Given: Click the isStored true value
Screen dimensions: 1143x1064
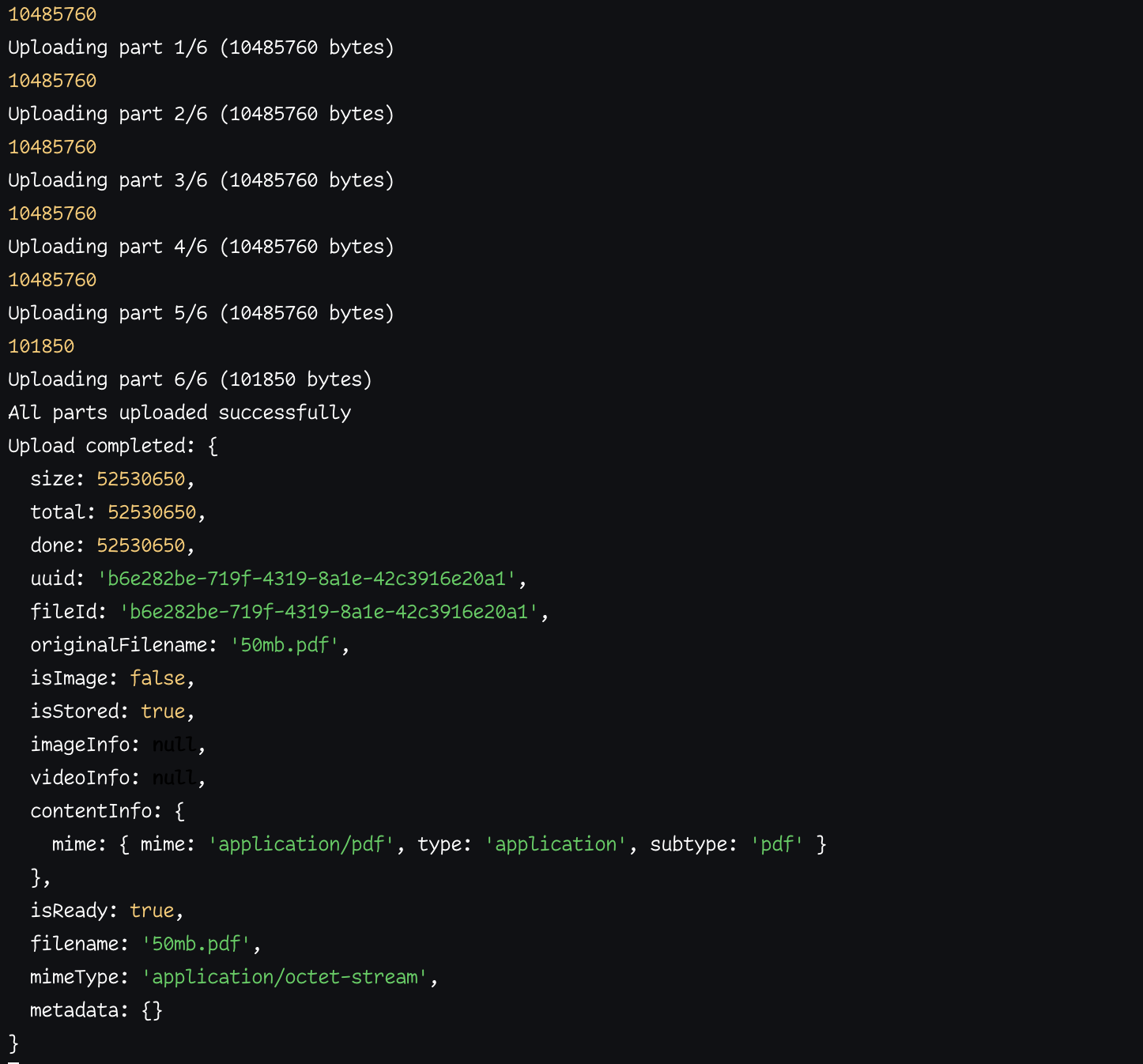Looking at the screenshot, I should (x=163, y=711).
